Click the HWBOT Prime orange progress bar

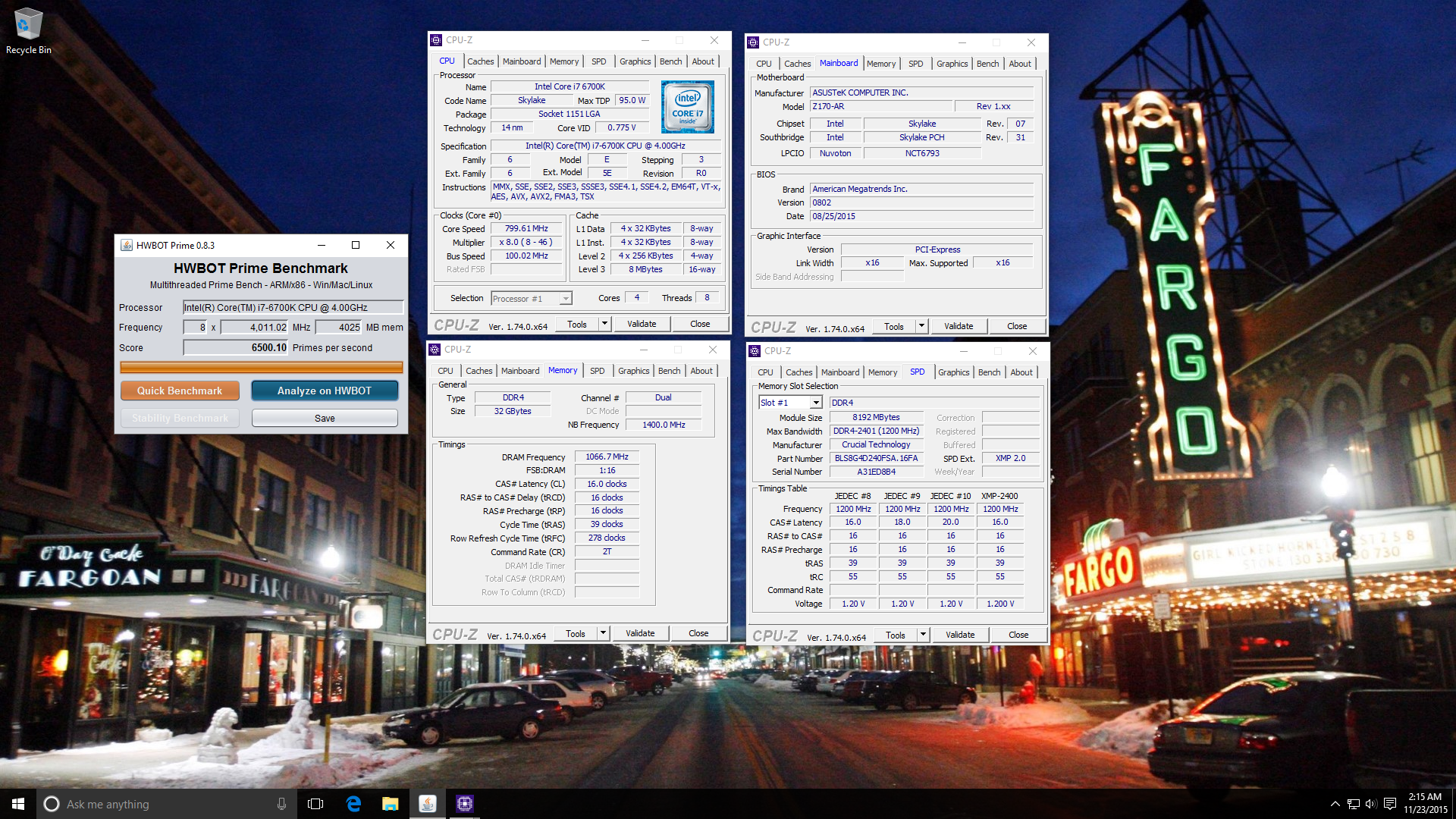click(x=262, y=367)
